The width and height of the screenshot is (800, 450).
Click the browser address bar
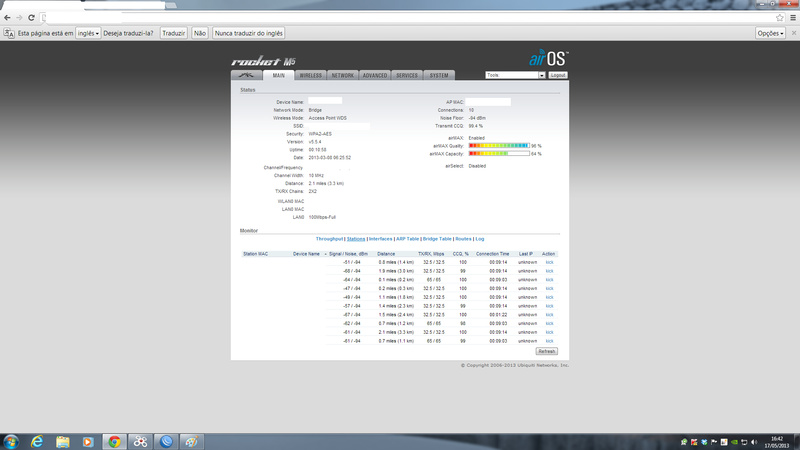(x=408, y=17)
